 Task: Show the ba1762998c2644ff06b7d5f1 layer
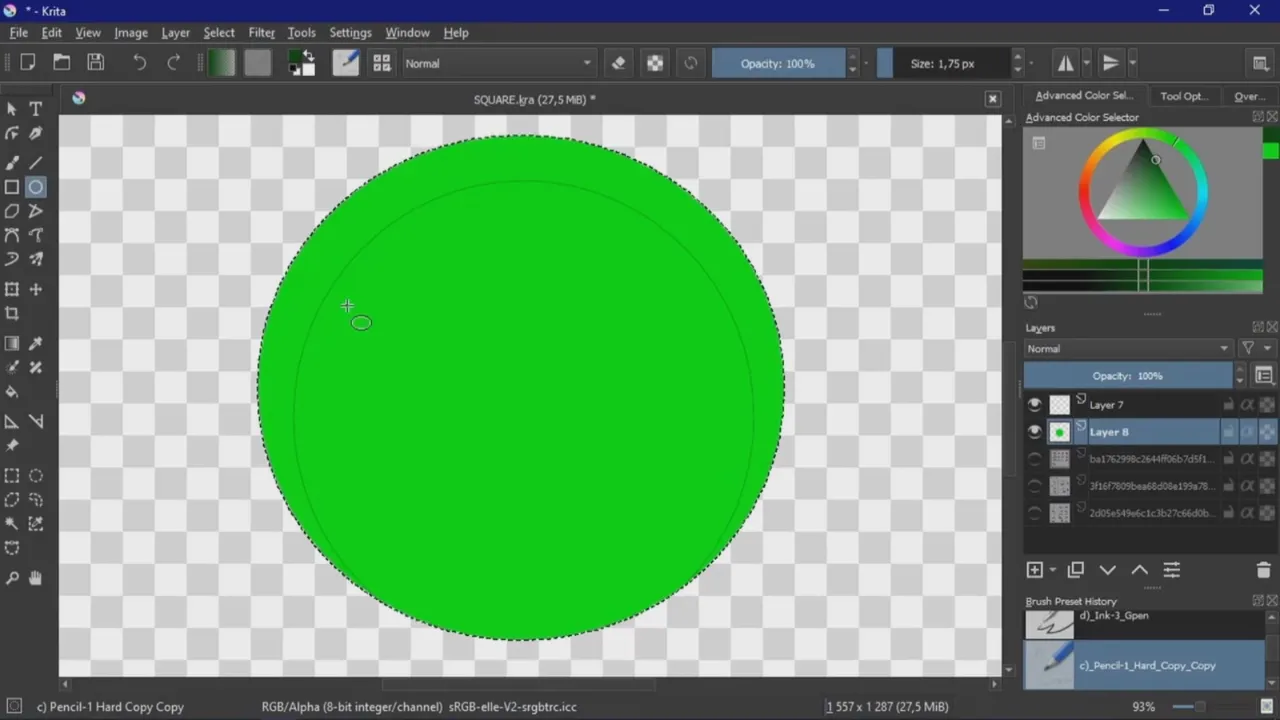coord(1035,459)
